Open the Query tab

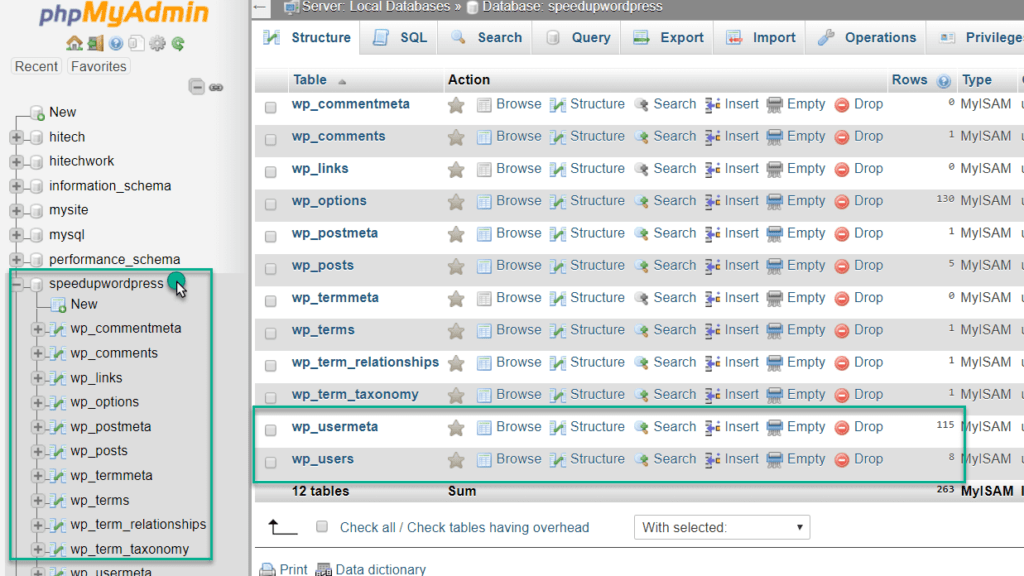(577, 38)
